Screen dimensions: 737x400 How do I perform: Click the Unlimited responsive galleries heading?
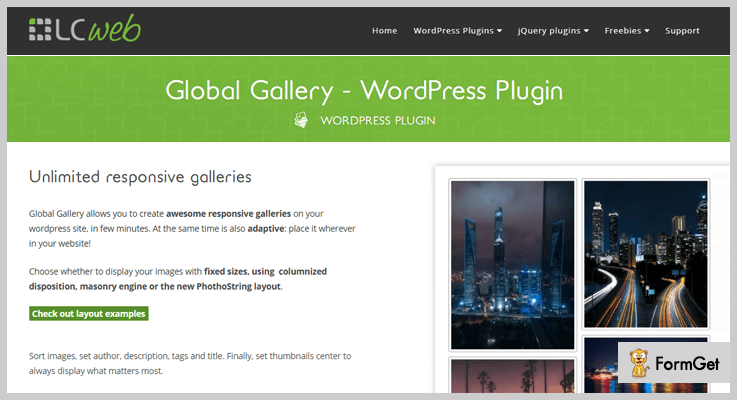pyautogui.click(x=140, y=177)
